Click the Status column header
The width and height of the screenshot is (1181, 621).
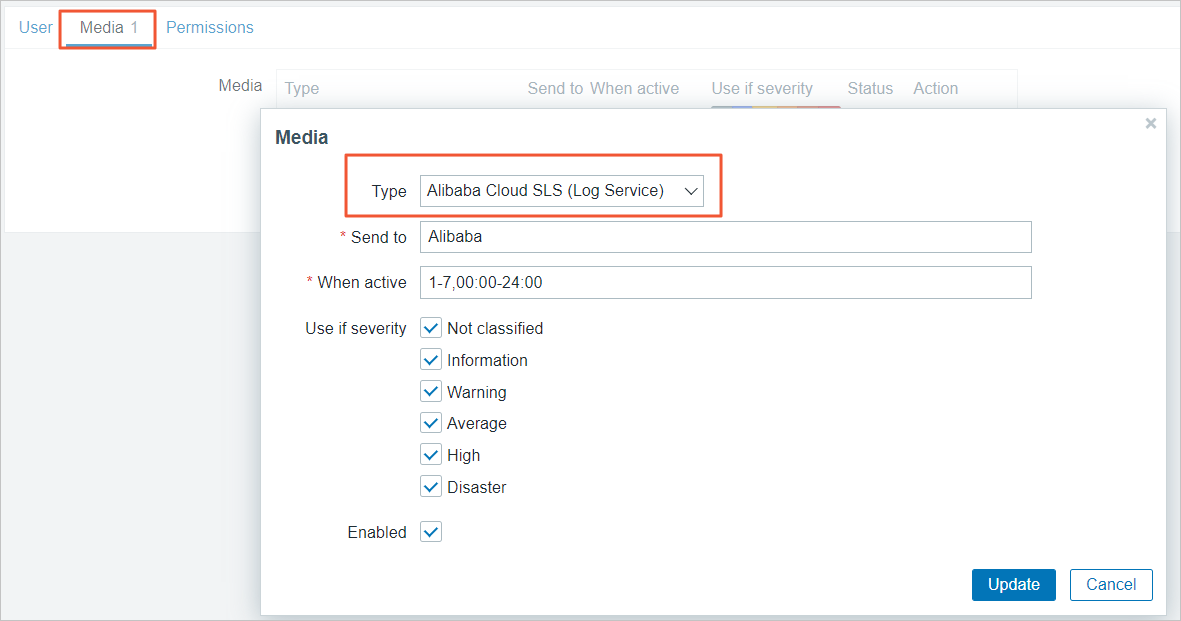click(x=870, y=89)
